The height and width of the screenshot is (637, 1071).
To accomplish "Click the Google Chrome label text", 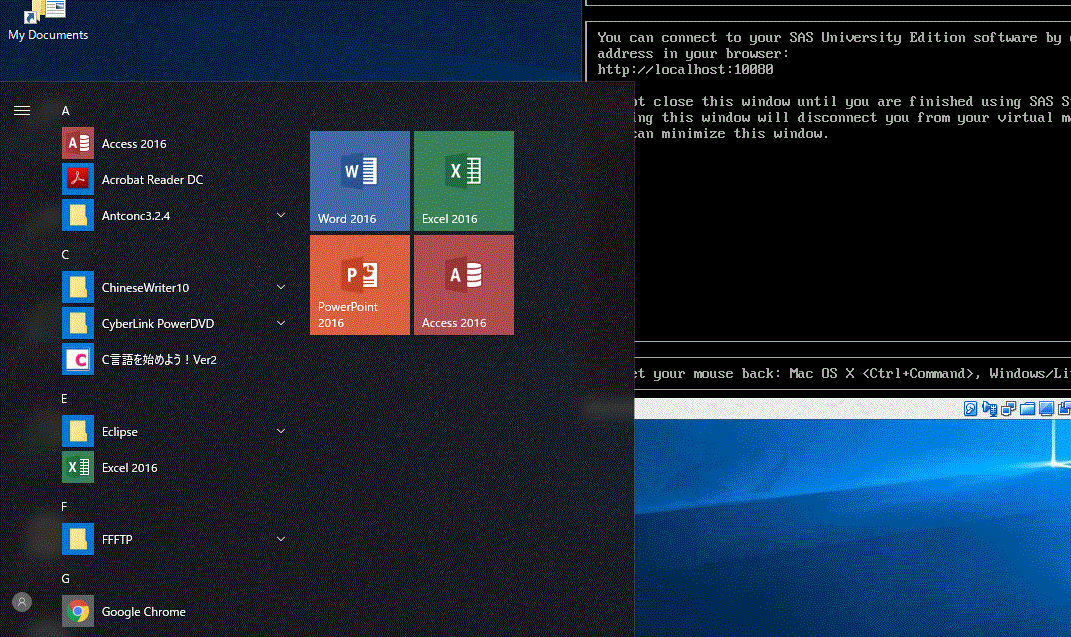I will coord(143,612).
